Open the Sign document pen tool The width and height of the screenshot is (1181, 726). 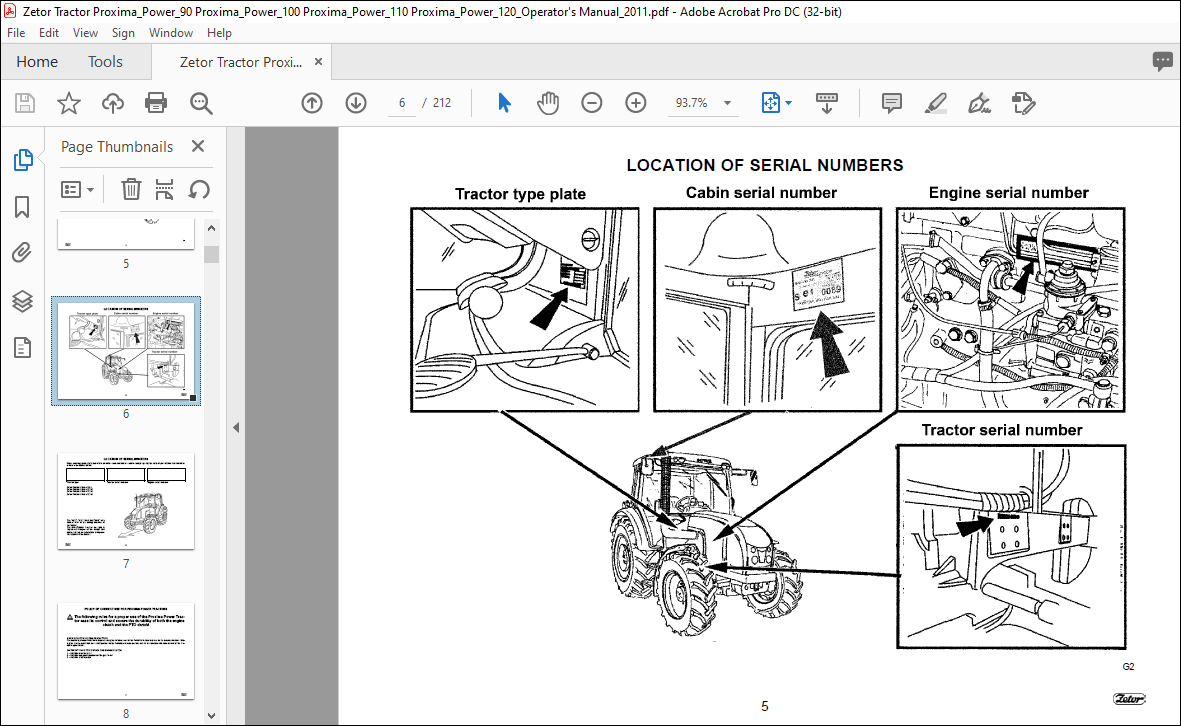[979, 103]
